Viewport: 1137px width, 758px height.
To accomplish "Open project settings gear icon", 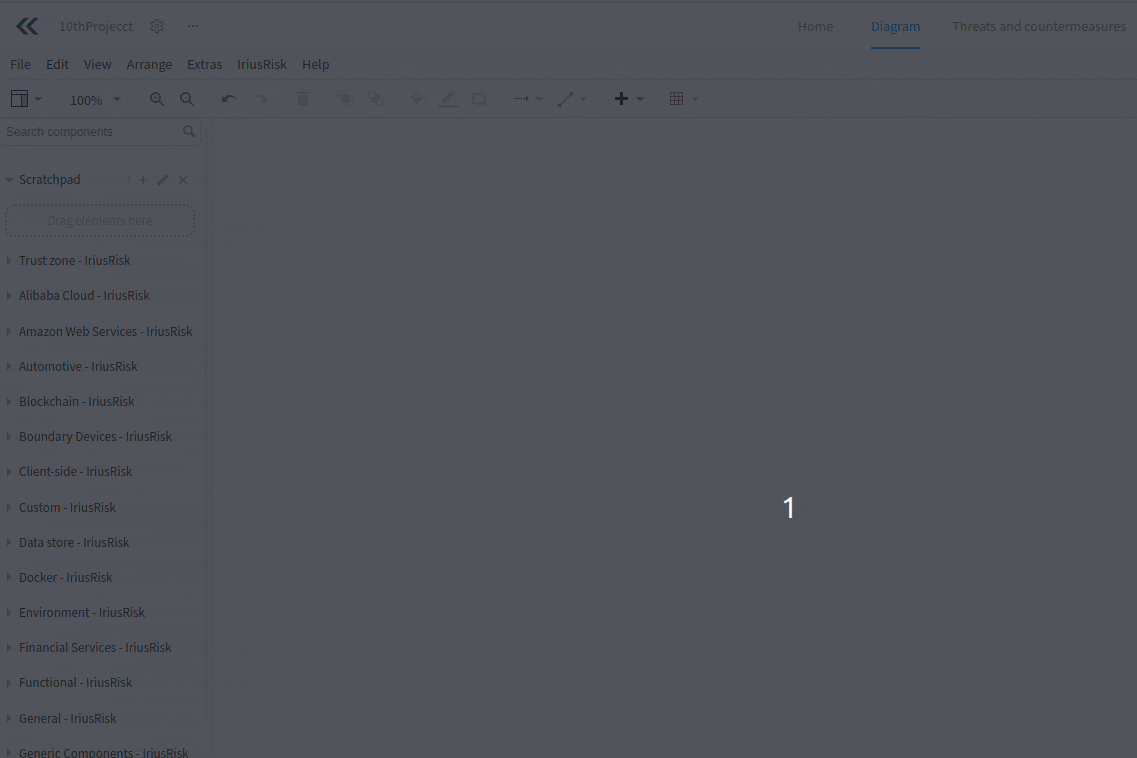I will coord(157,26).
